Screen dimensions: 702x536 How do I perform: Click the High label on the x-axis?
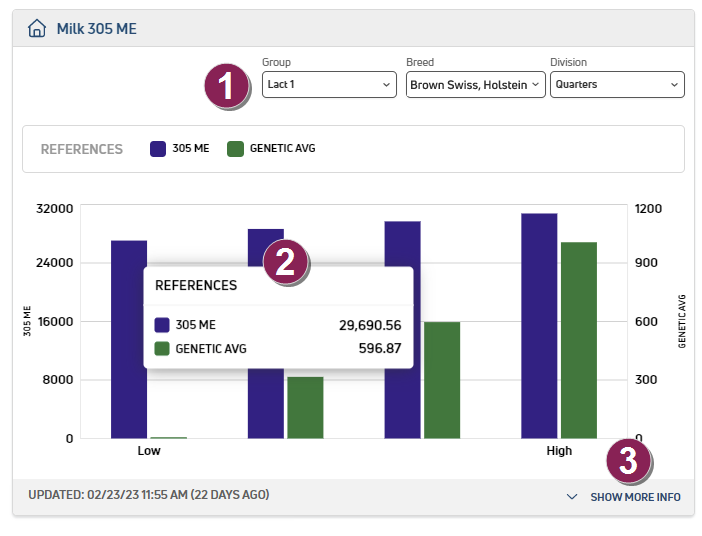click(559, 451)
